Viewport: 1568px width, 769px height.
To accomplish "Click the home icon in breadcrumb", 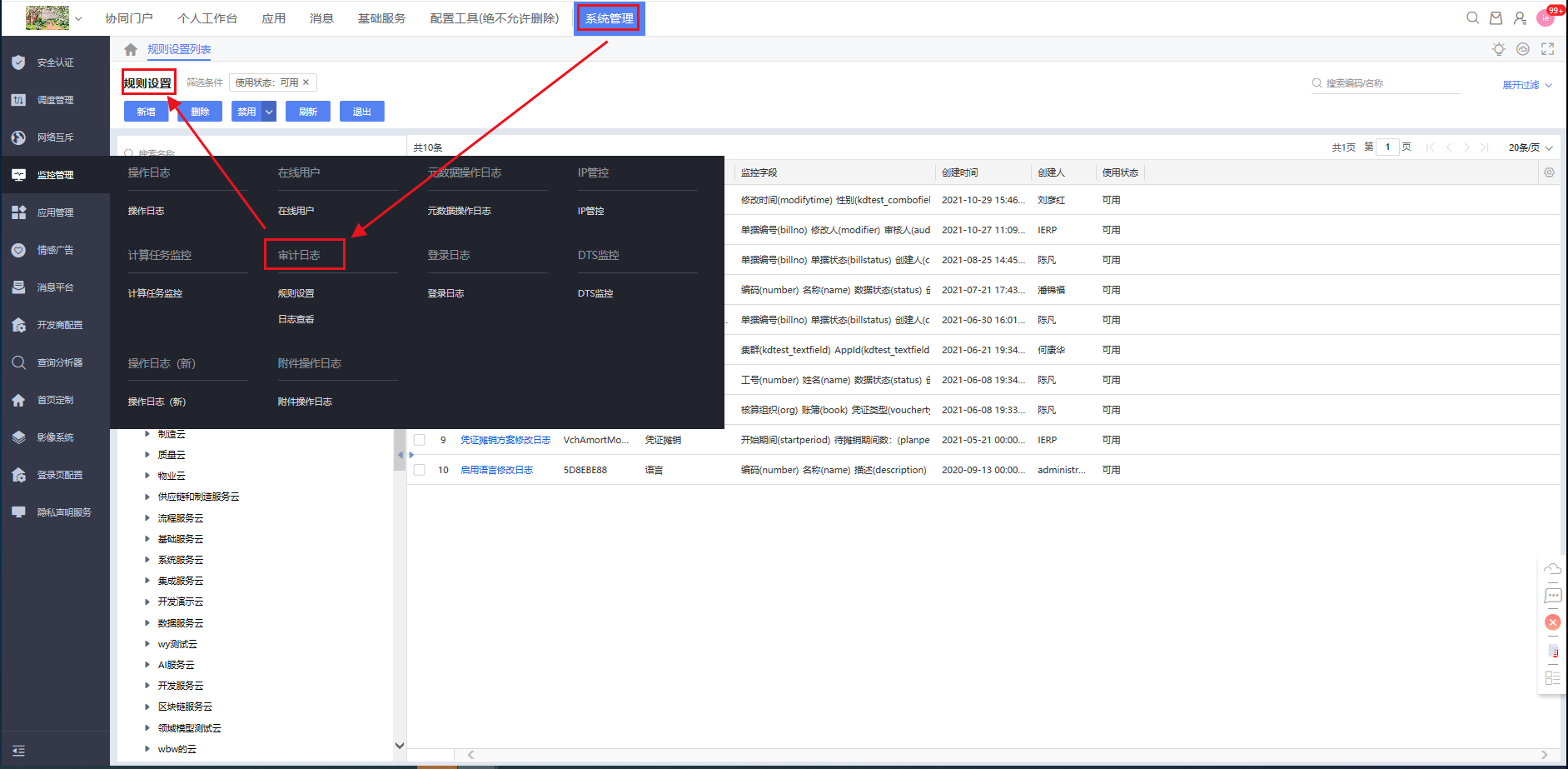I will pos(131,50).
